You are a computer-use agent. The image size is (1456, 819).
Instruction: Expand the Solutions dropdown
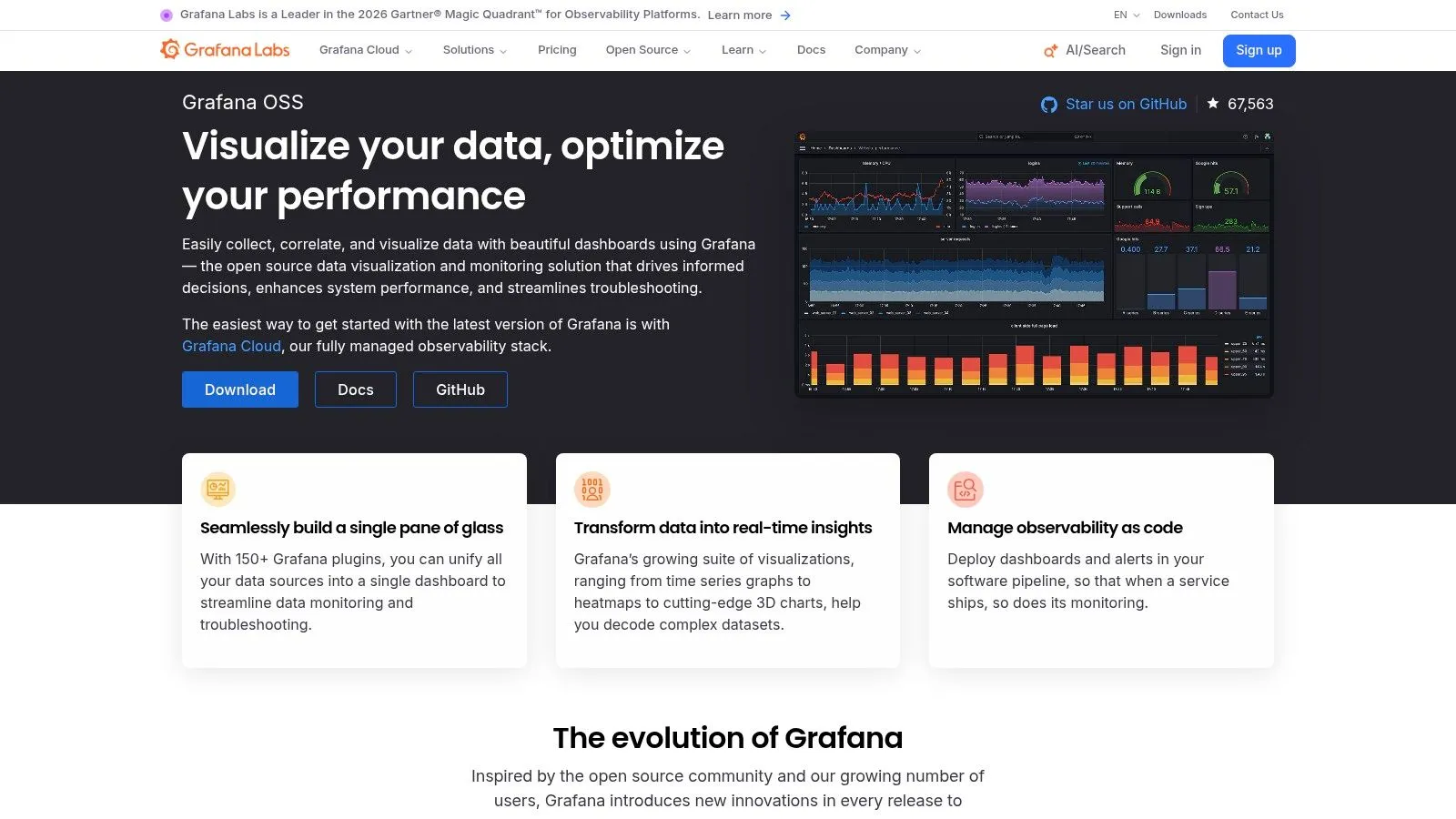coord(475,50)
